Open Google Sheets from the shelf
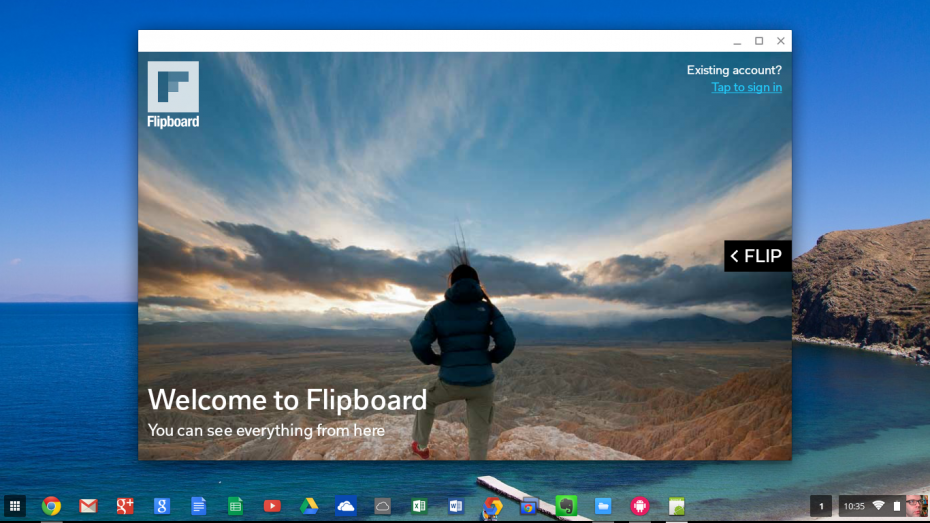The width and height of the screenshot is (930, 523). coord(235,506)
